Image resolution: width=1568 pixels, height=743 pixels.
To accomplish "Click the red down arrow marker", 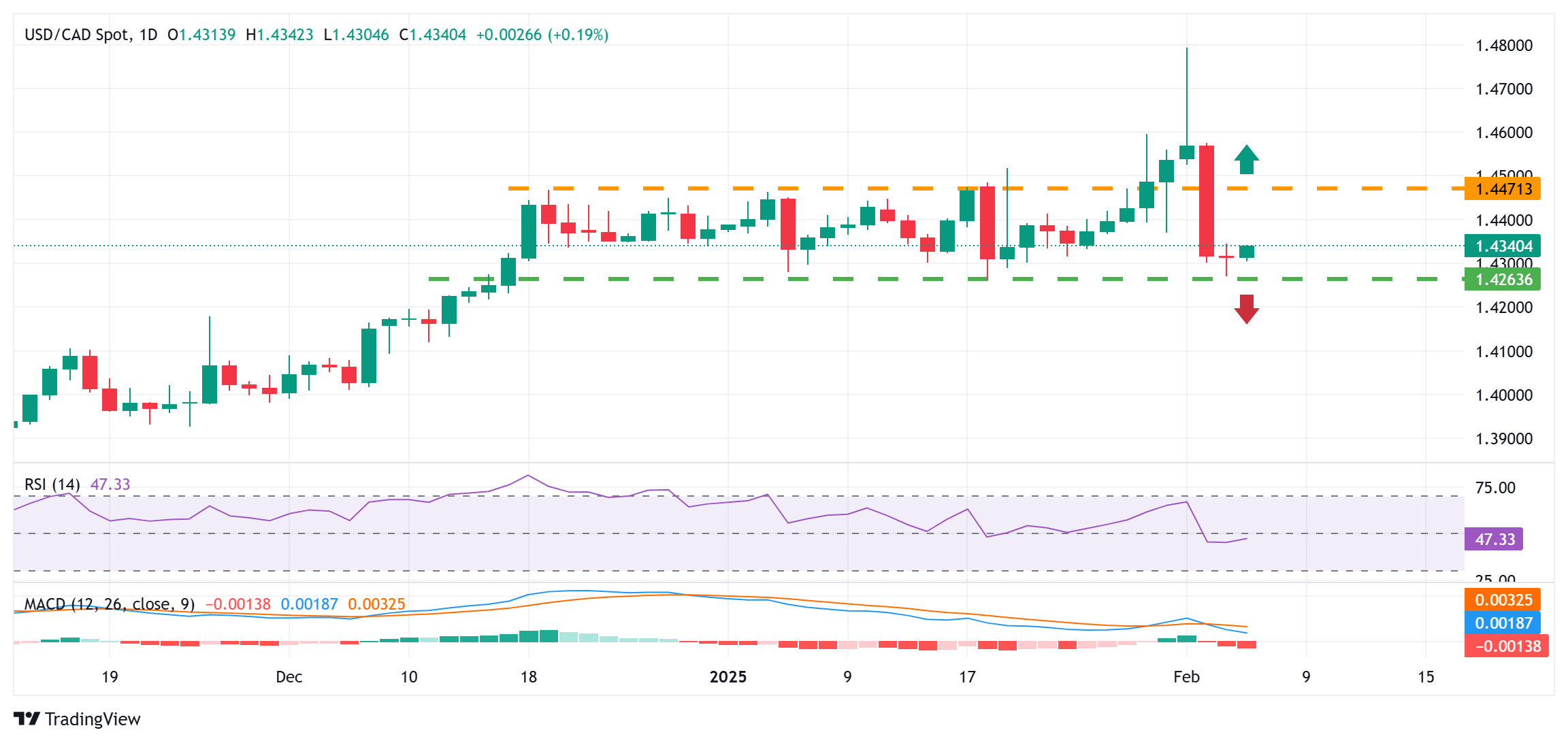I will pos(1246,309).
